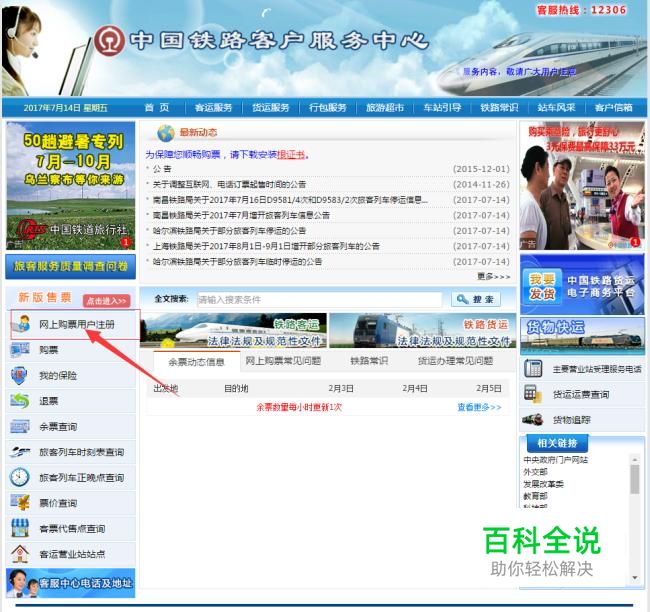650x612 pixels.
Task: Click the related links scrollbar thumb
Action: [x=635, y=479]
